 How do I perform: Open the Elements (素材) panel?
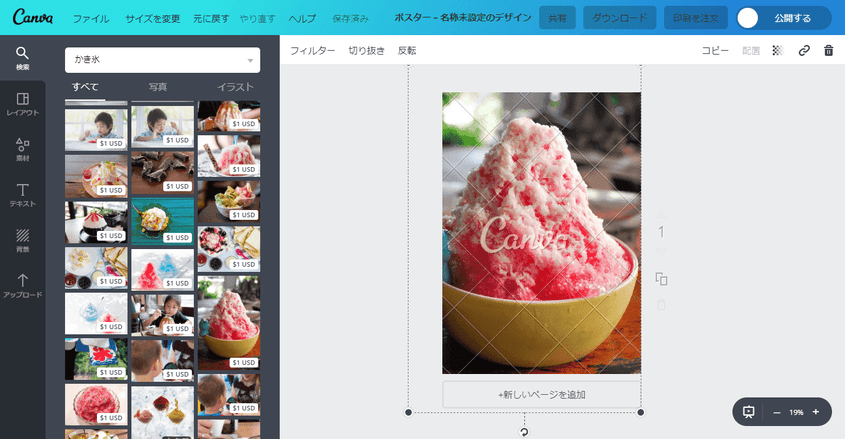coord(23,150)
